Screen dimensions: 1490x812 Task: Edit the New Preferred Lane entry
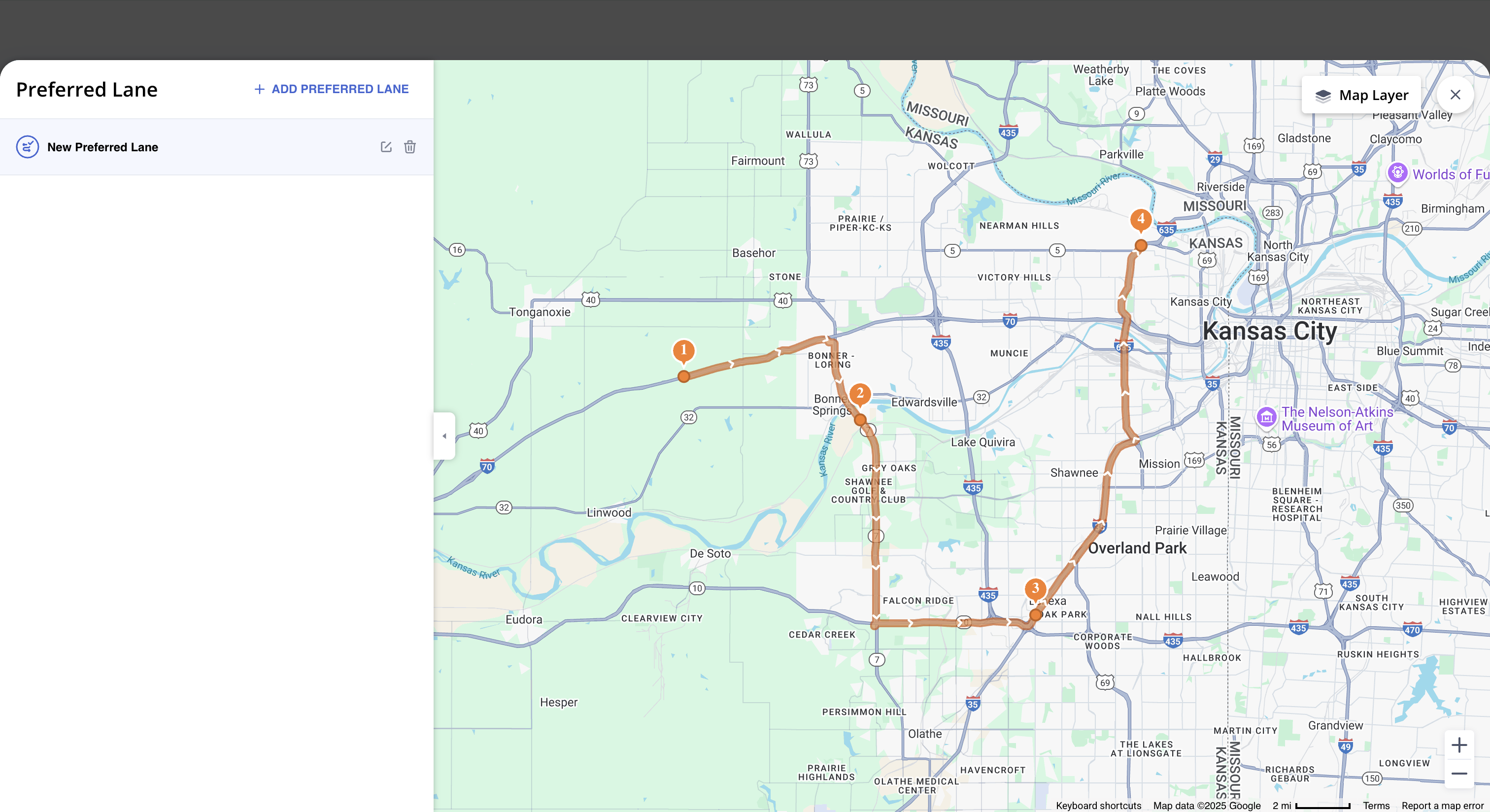click(x=385, y=147)
